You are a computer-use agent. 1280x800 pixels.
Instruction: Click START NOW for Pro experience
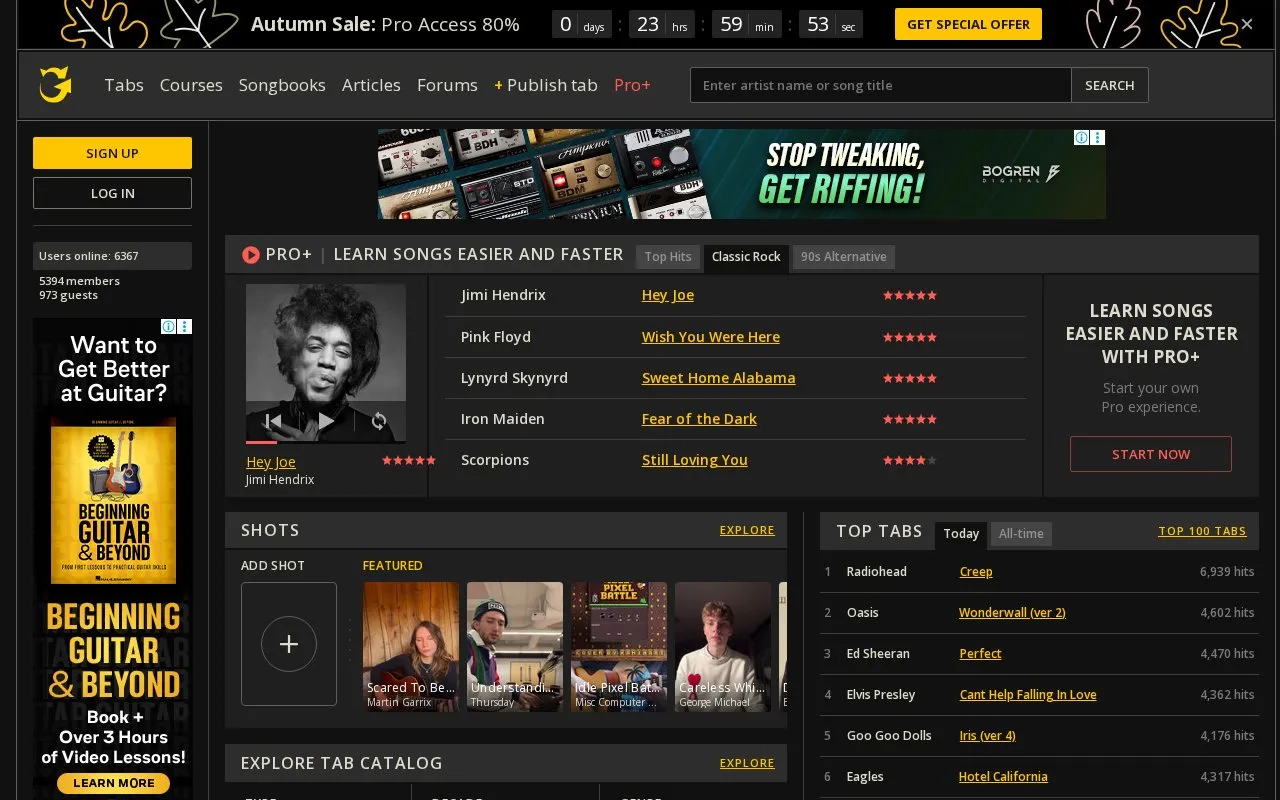point(1151,454)
